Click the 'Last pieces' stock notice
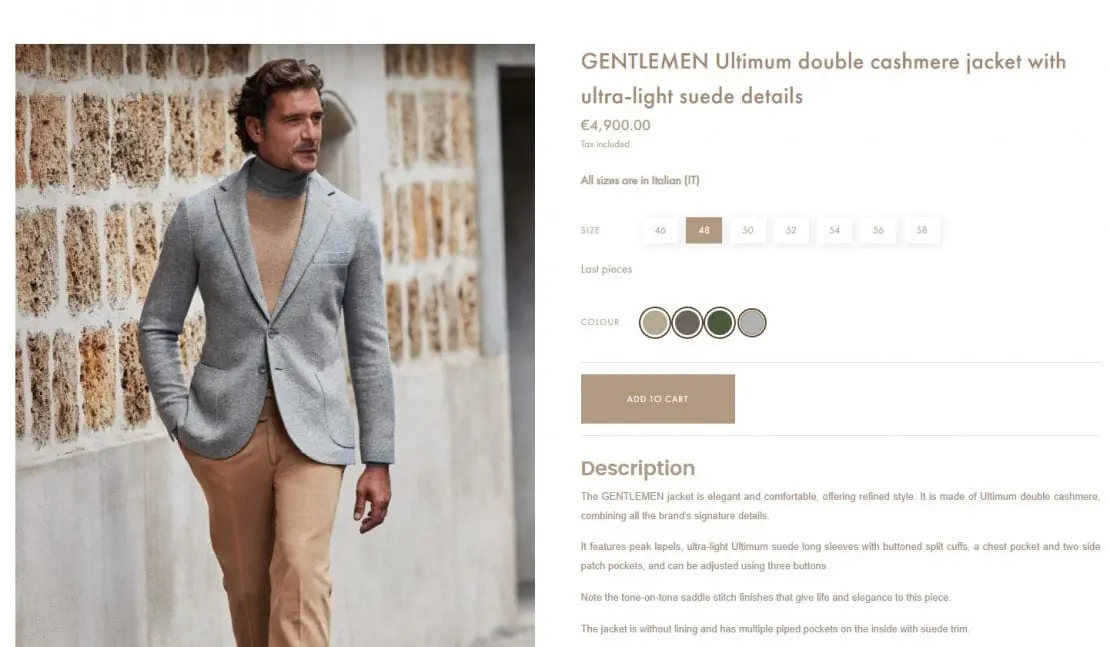The width and height of the screenshot is (1110, 647). [x=606, y=269]
